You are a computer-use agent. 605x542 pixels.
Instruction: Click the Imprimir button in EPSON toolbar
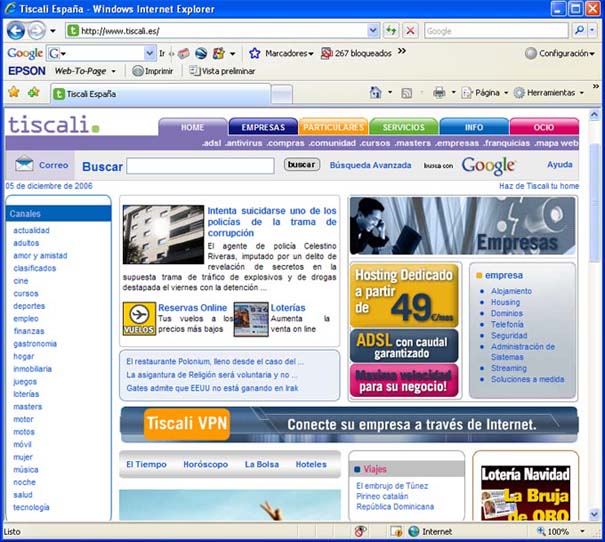click(152, 71)
